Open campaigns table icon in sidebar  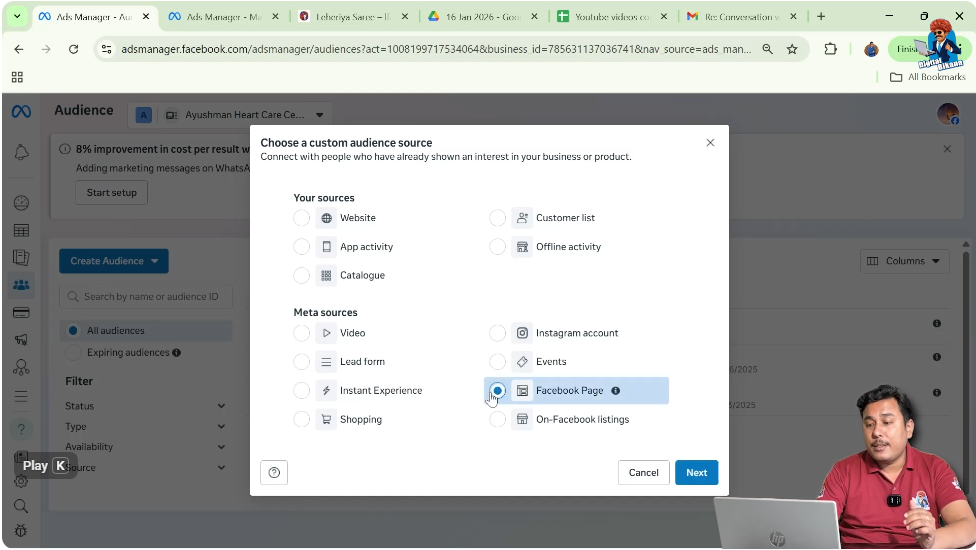coord(21,230)
